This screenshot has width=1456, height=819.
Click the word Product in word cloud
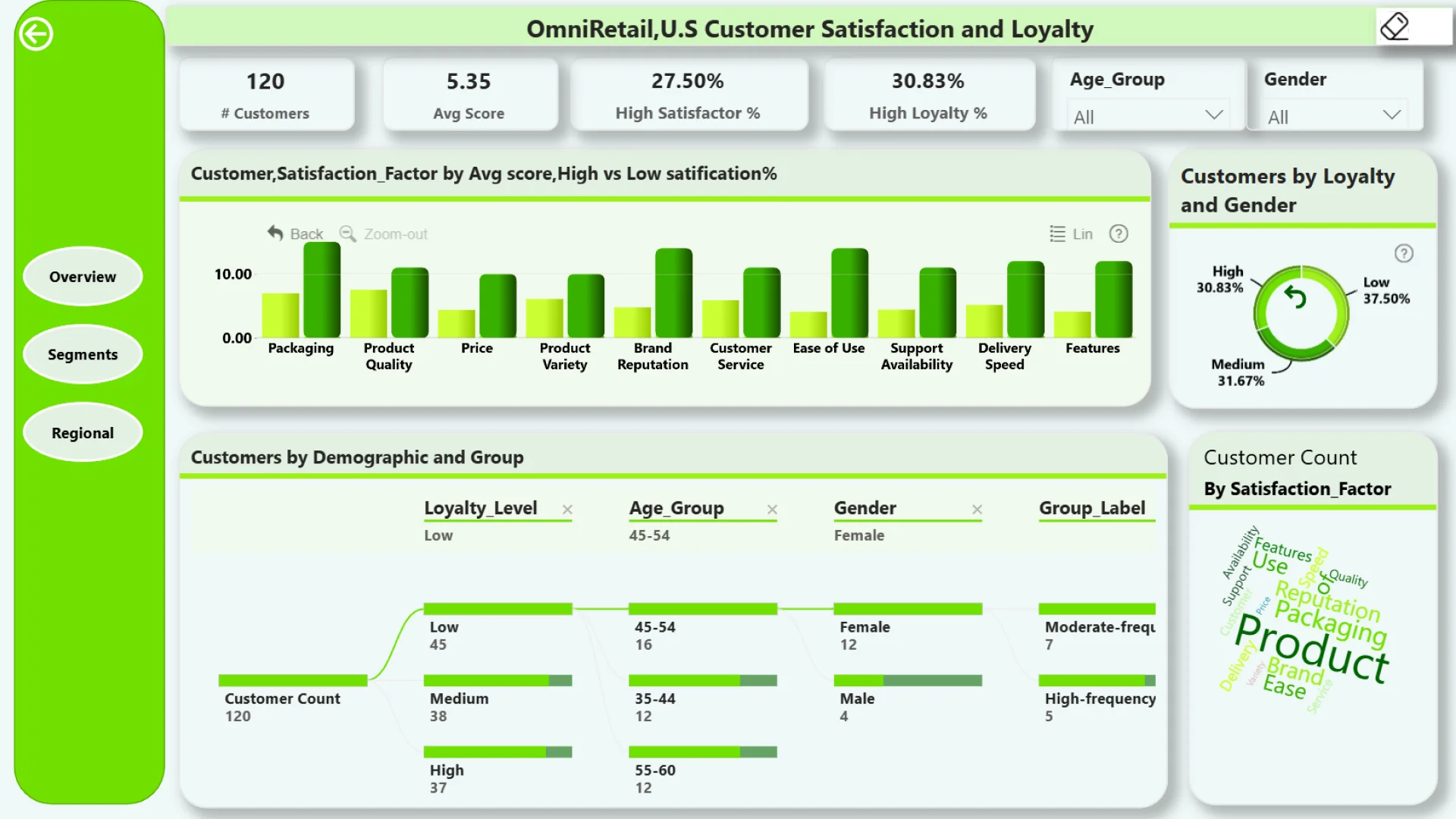[1312, 648]
